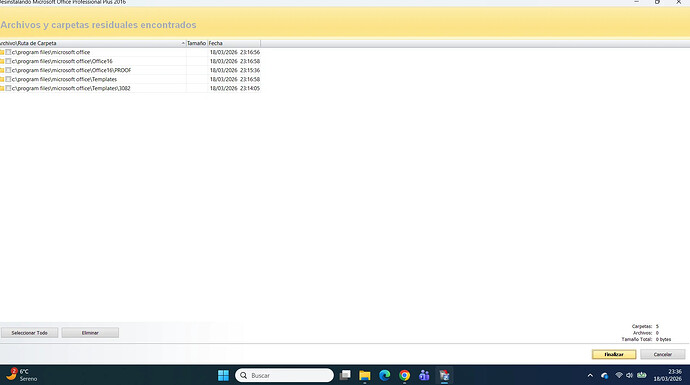
Task: Open the battery status tray icon
Action: [x=642, y=375]
